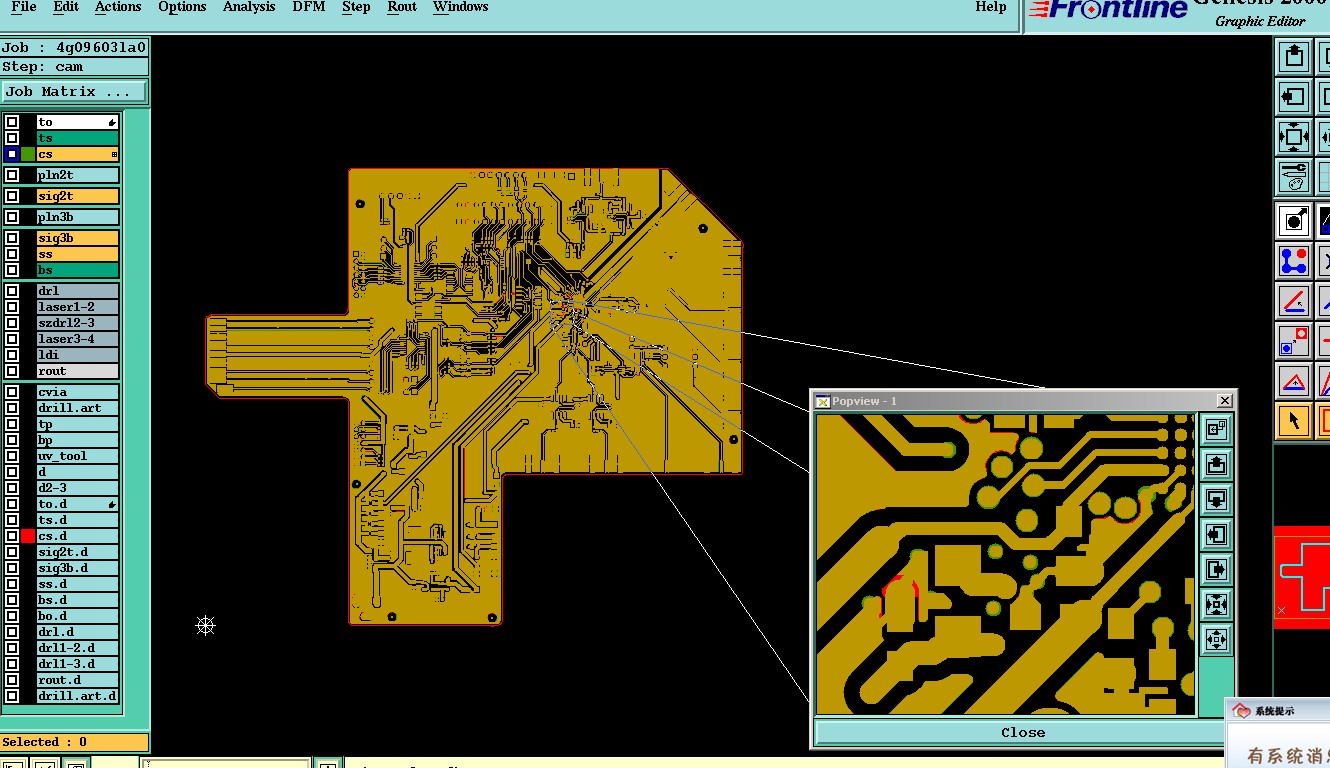Click the green color swatch beside cs layer
The width and height of the screenshot is (1330, 768).
[28, 154]
